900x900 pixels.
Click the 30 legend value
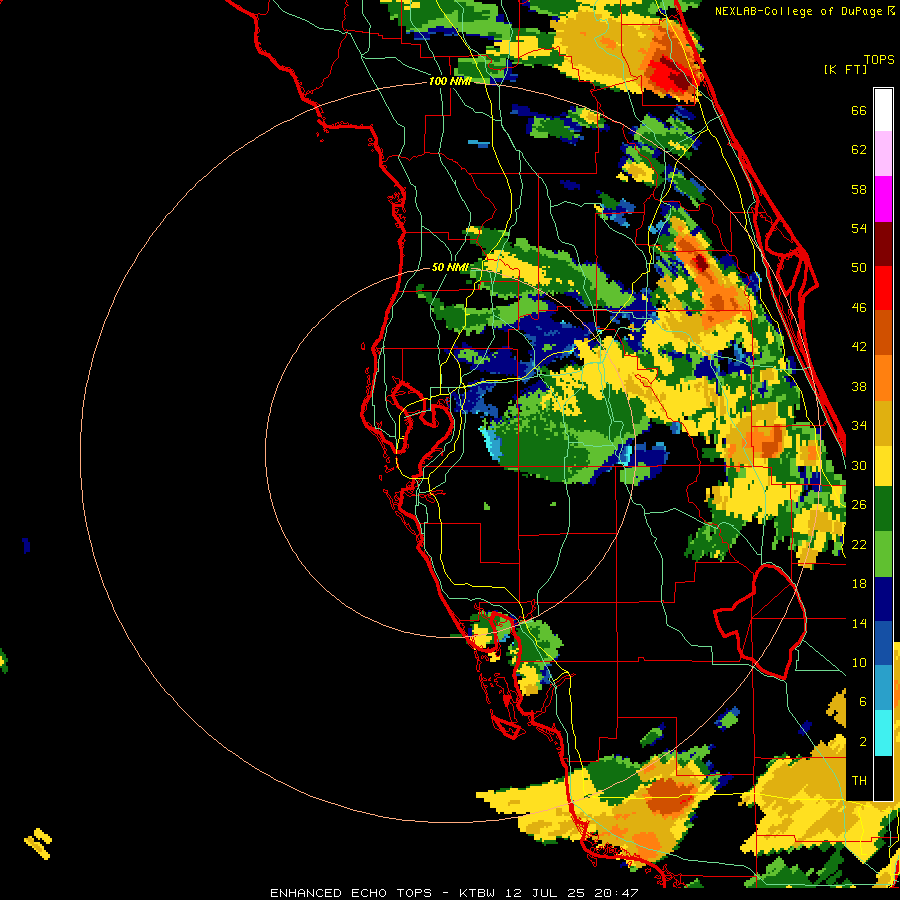click(x=859, y=466)
